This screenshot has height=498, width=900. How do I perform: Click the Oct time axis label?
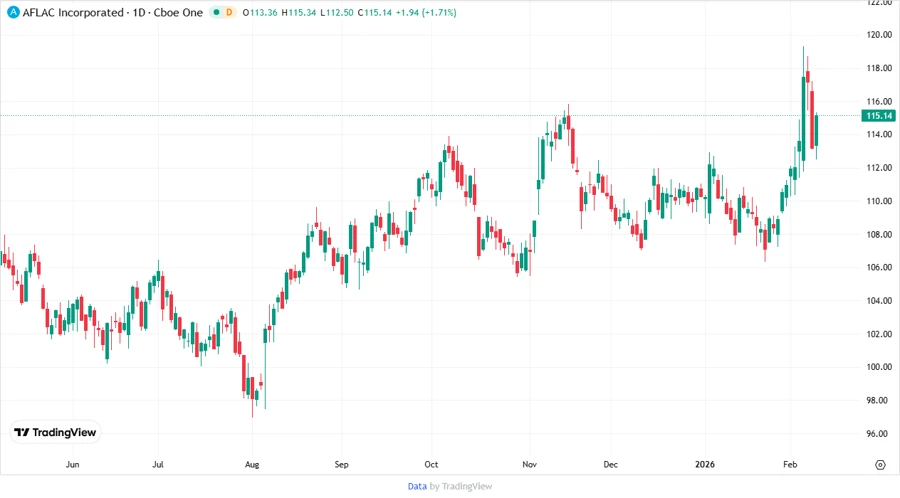pos(431,464)
